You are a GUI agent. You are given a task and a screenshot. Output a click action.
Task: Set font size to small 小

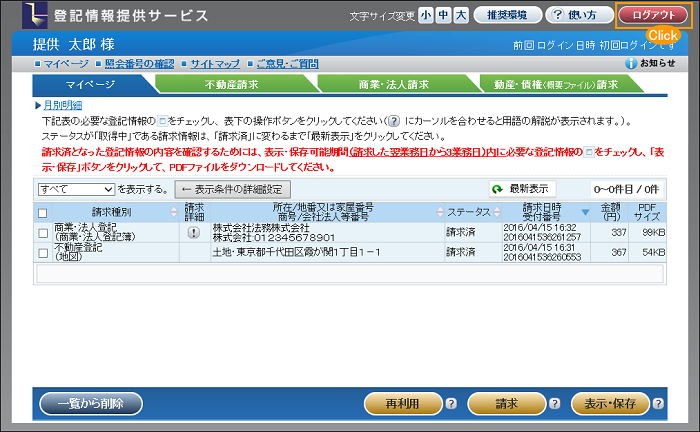426,16
